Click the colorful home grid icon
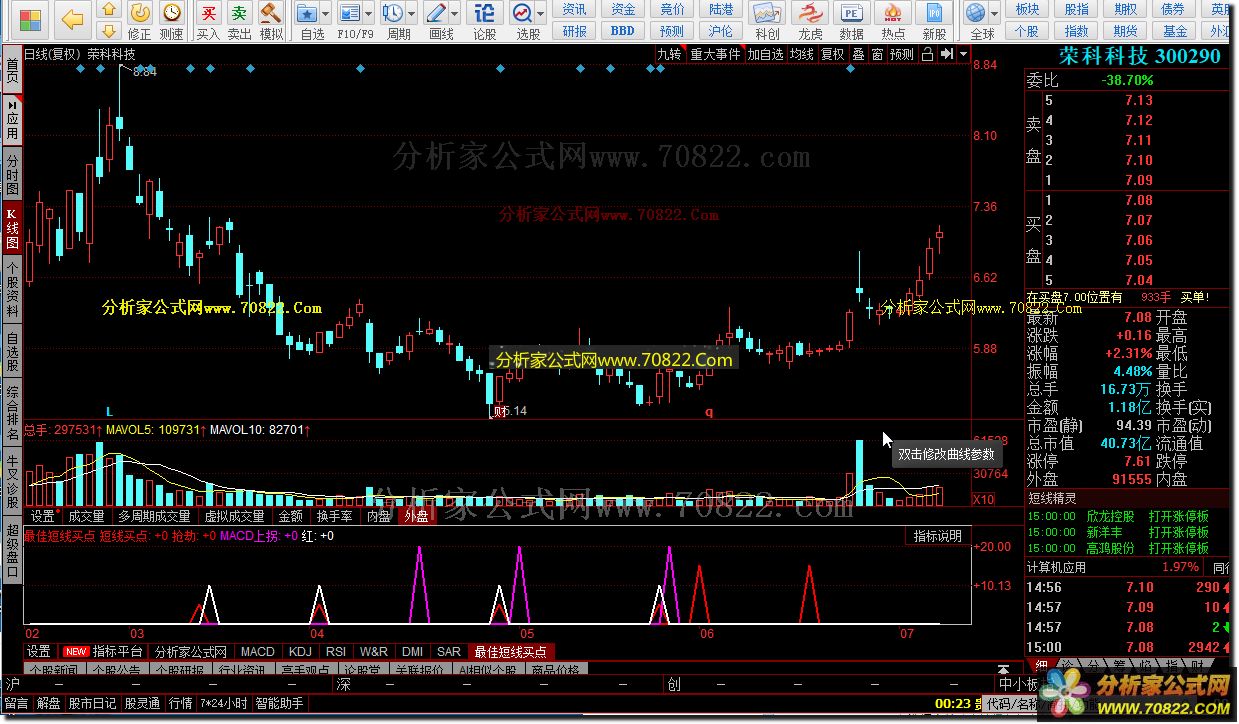1239x724 pixels. click(31, 20)
